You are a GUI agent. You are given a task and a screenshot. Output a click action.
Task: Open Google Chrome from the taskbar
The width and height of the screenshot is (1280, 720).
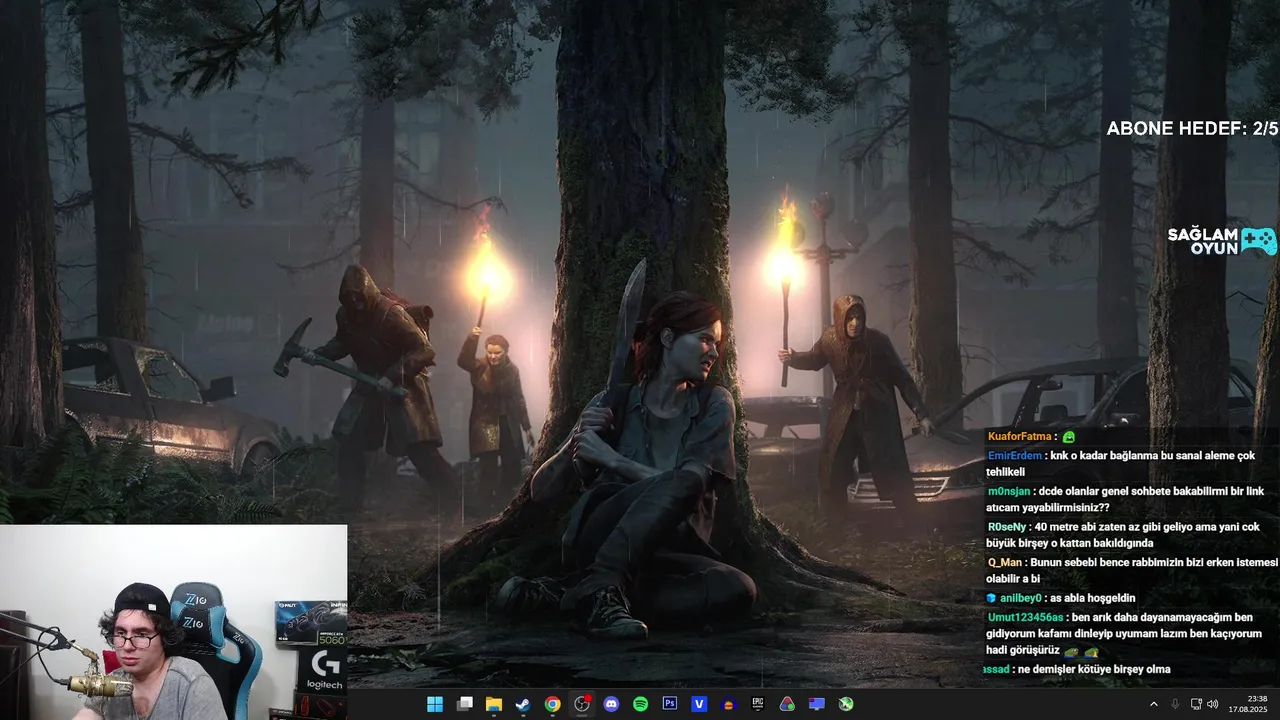(552, 704)
